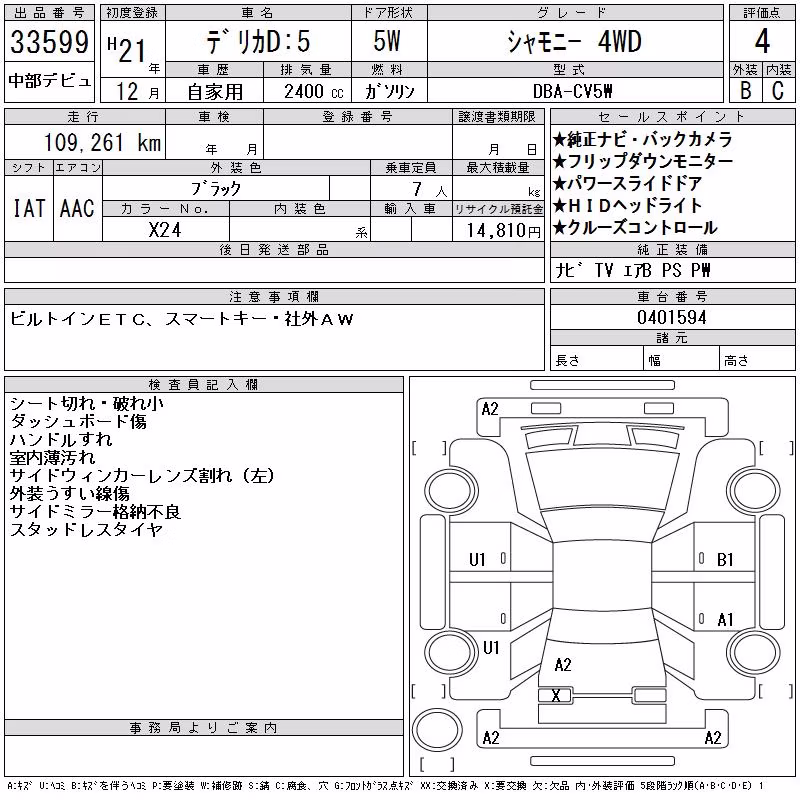800x800 pixels.
Task: Select first registration year H21
Action: coord(127,51)
